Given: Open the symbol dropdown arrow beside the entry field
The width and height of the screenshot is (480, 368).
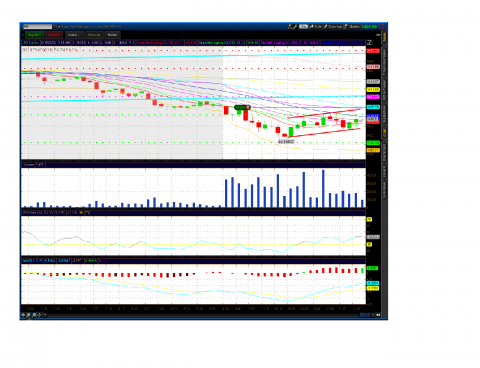Looking at the screenshot, I should click(x=55, y=26).
